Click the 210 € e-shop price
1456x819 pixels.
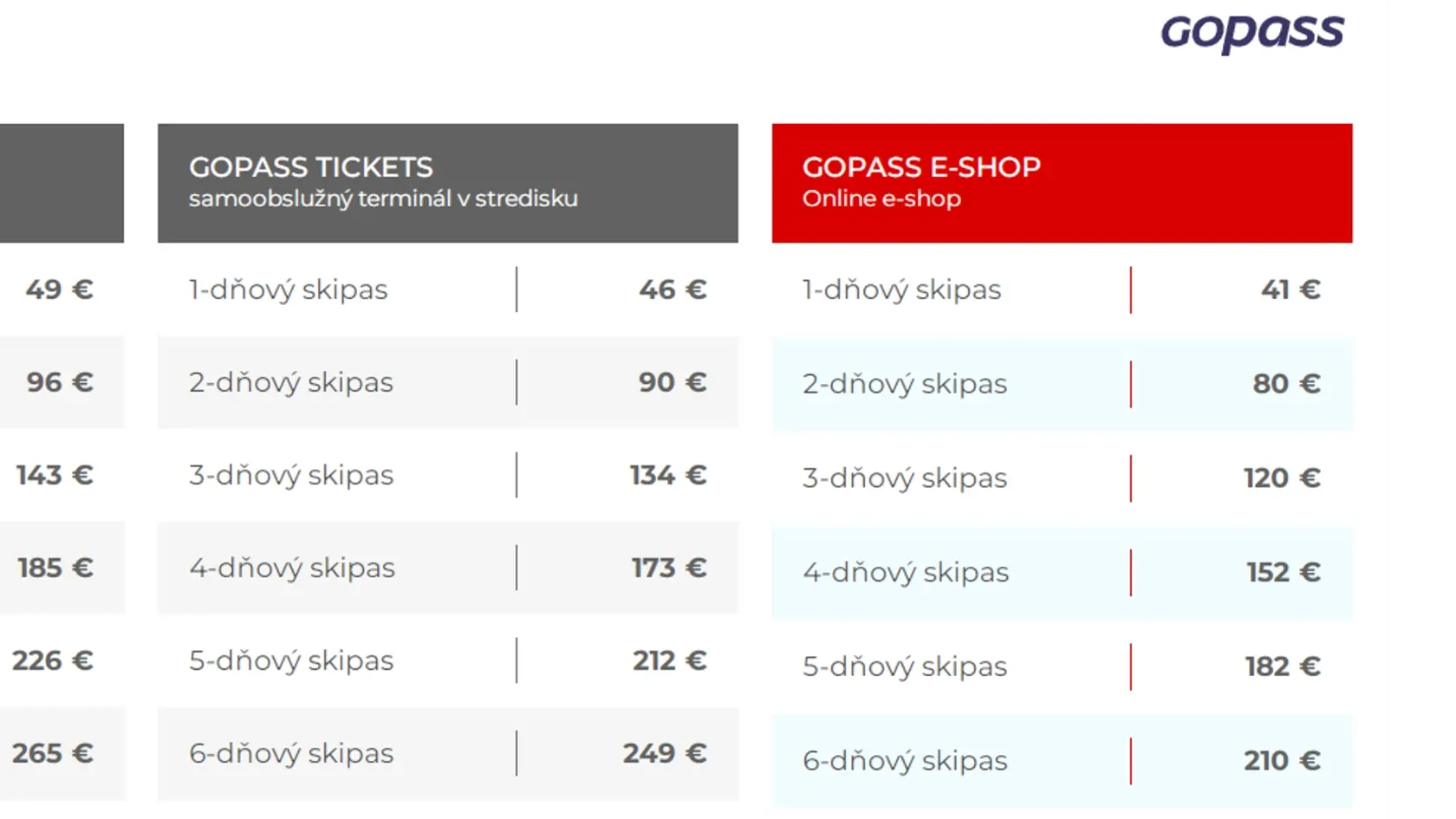click(1282, 761)
